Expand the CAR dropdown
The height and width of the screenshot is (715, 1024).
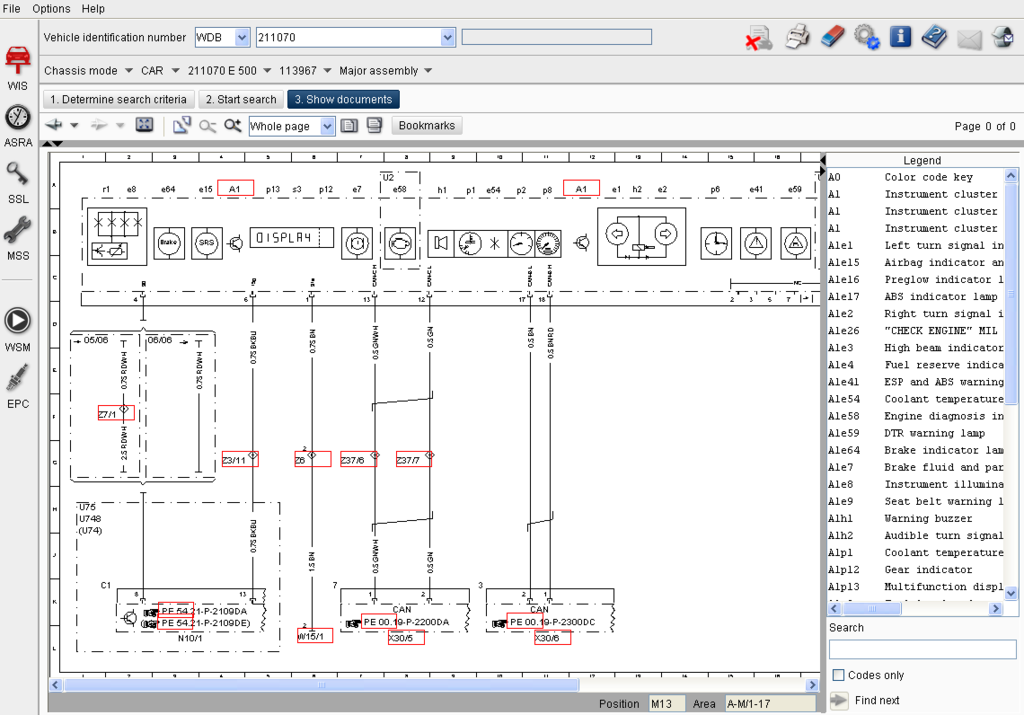click(175, 71)
